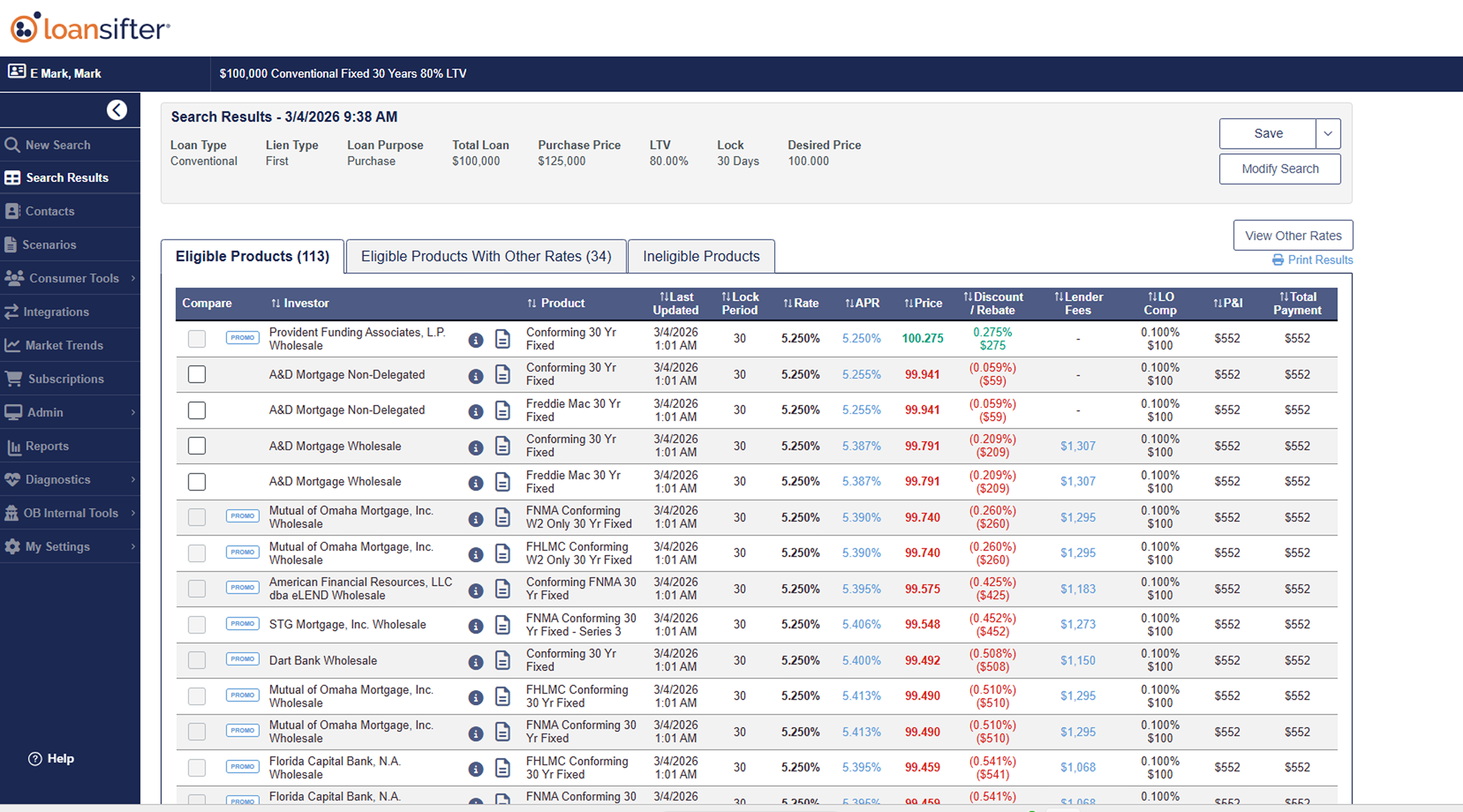The height and width of the screenshot is (812, 1463).
Task: Sort by the Price column header
Action: (x=923, y=303)
